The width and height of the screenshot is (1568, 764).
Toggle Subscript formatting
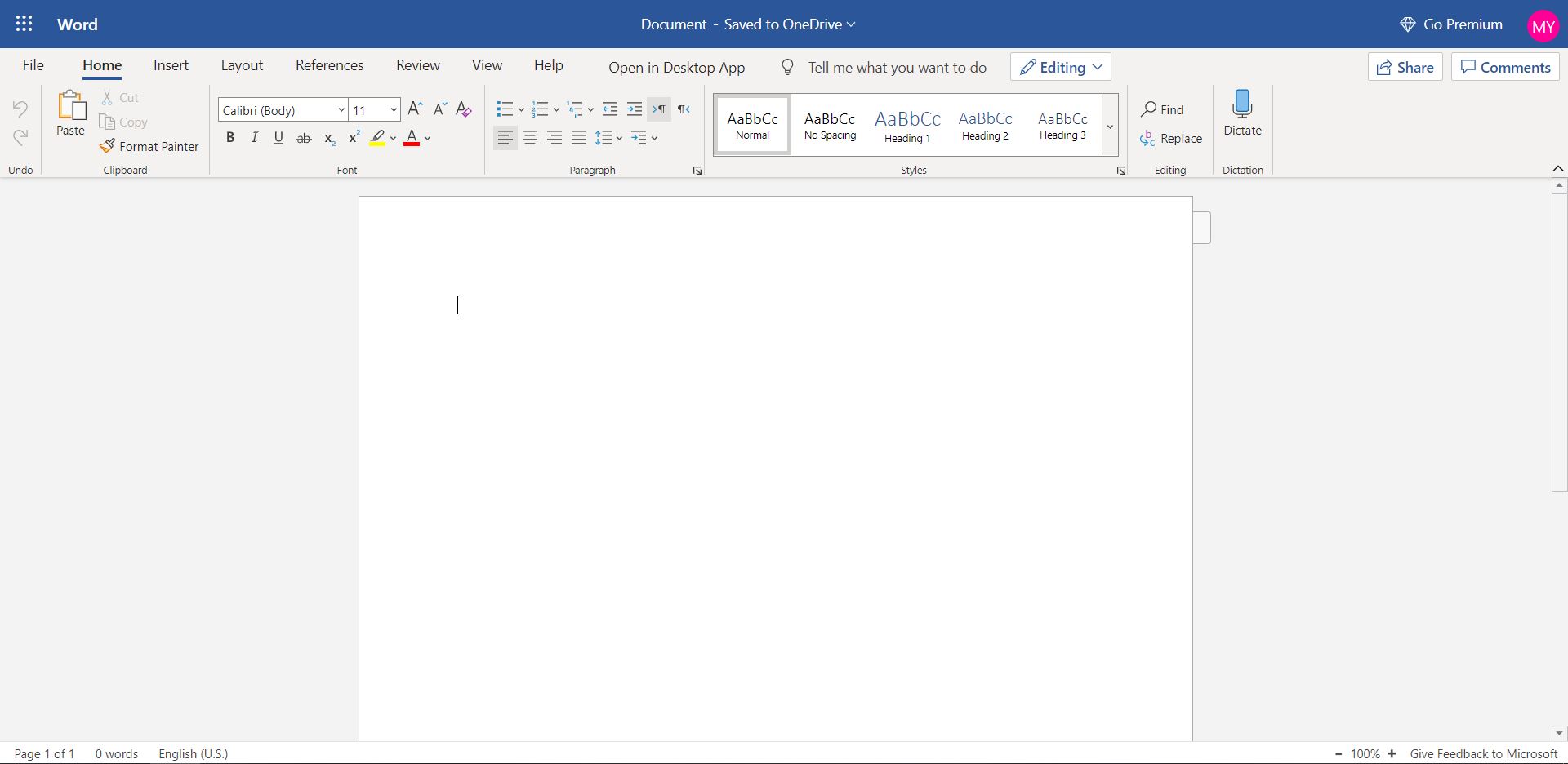point(329,138)
